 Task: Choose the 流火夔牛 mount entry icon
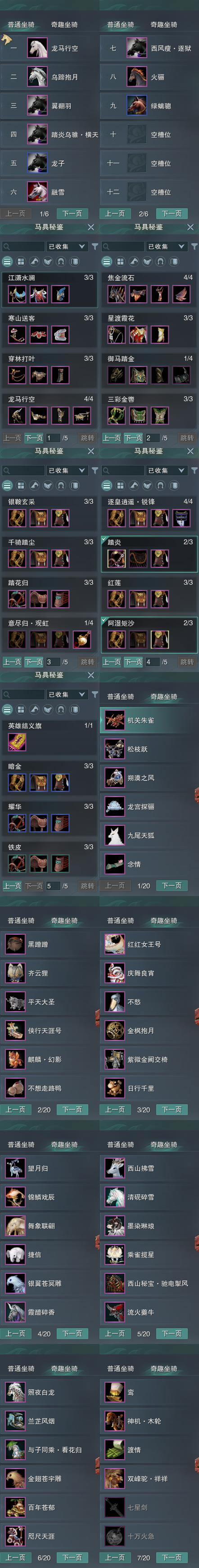tap(114, 1313)
